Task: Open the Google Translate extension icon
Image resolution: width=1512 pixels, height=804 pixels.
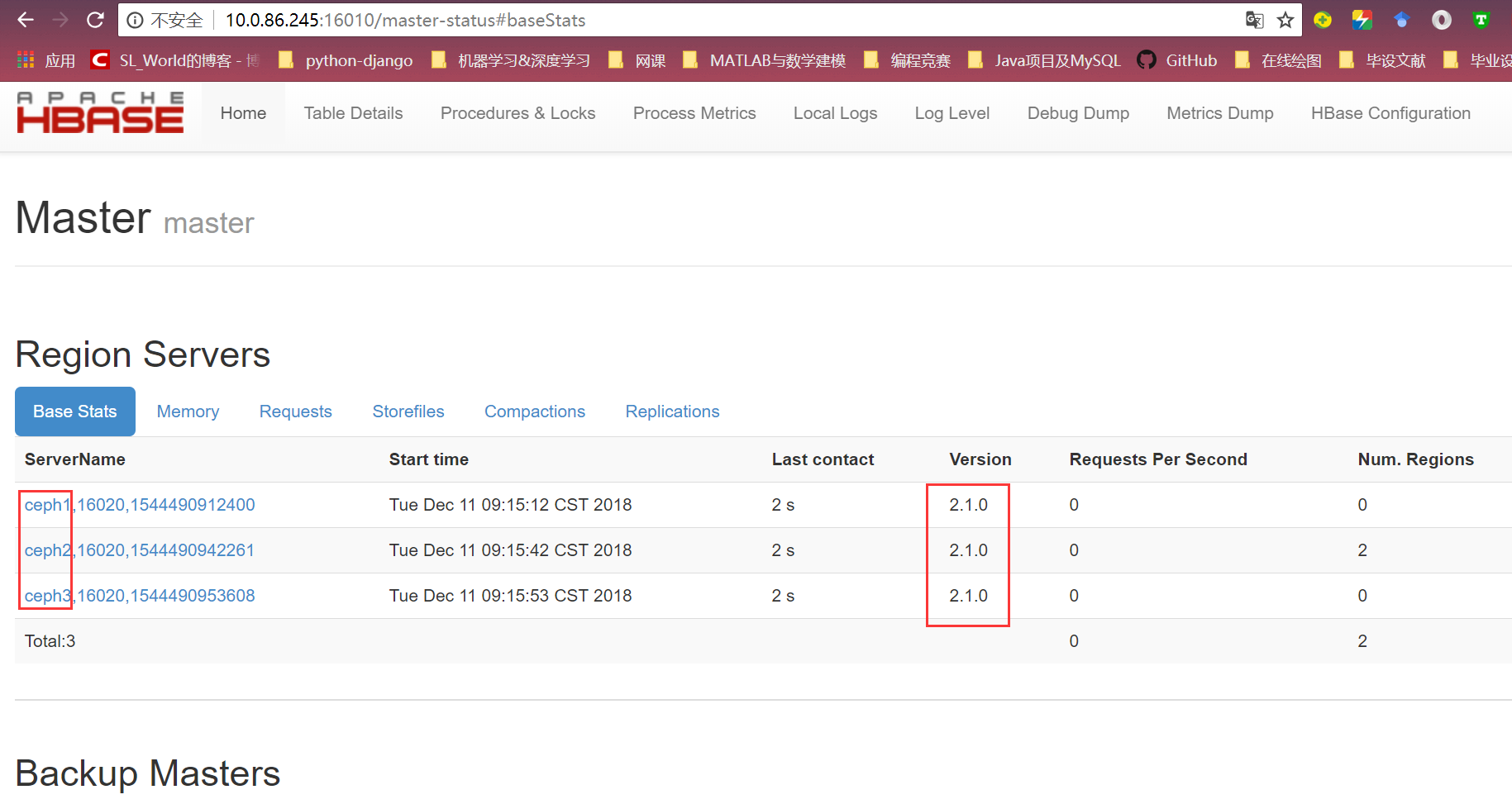Action: [x=1254, y=20]
